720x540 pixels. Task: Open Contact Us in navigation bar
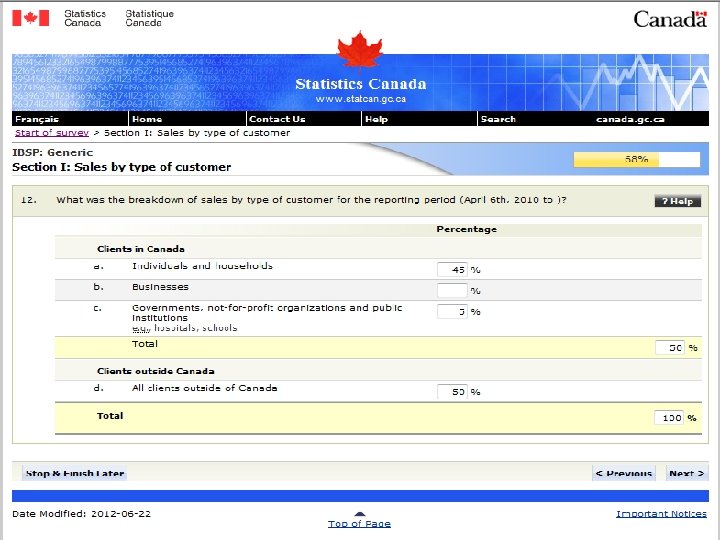(x=277, y=119)
